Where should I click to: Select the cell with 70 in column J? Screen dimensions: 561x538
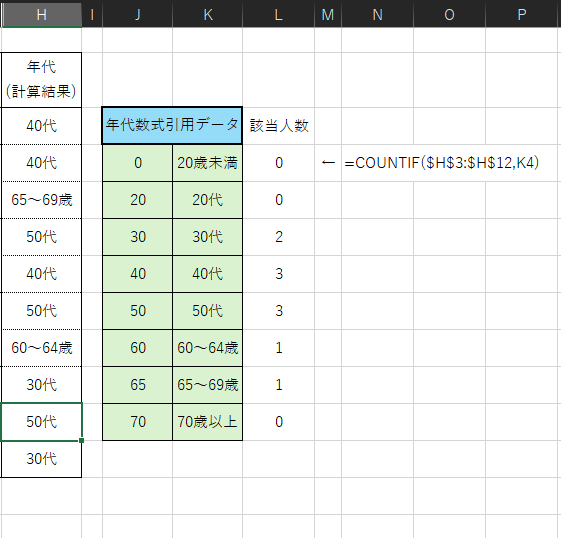coord(137,422)
